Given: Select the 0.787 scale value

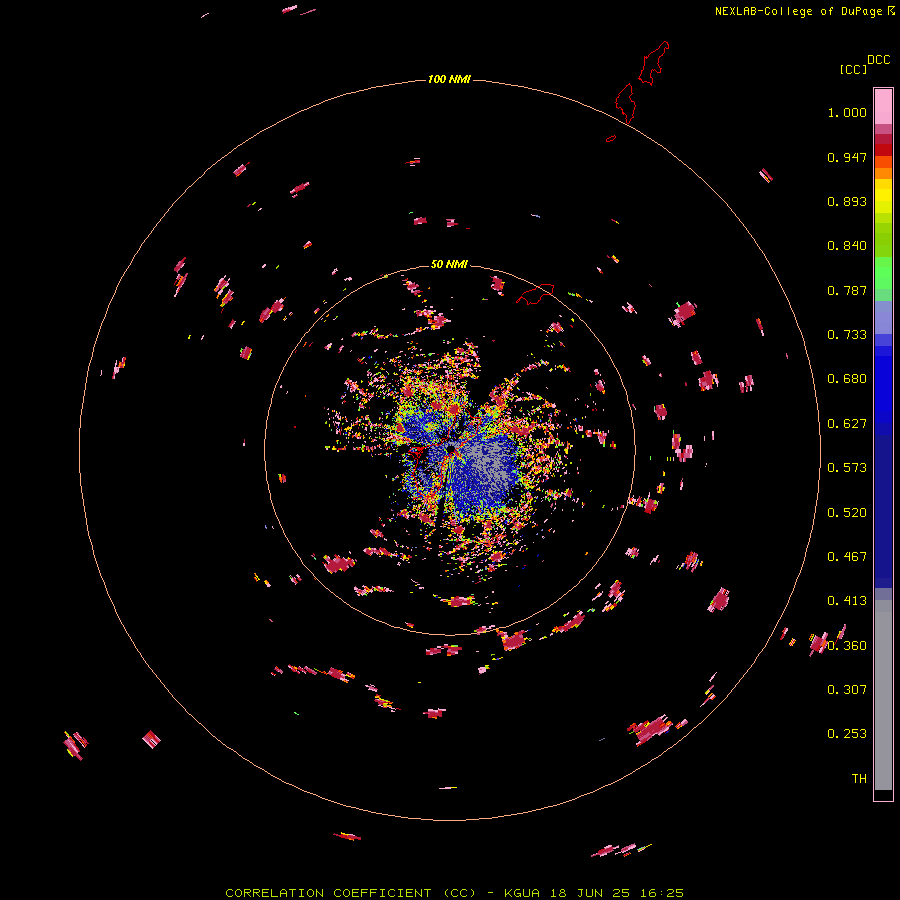Looking at the screenshot, I should pyautogui.click(x=847, y=290).
